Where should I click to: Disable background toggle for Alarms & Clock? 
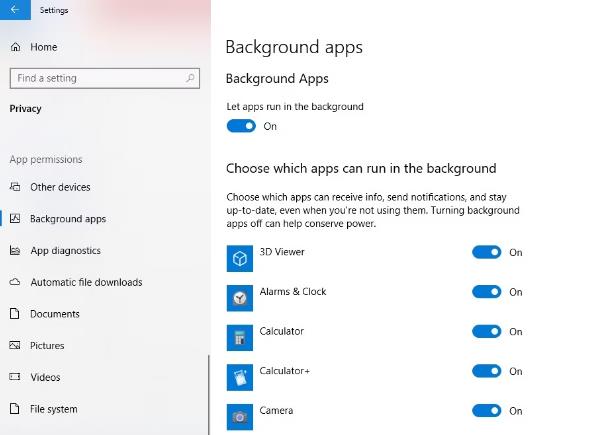pos(487,292)
